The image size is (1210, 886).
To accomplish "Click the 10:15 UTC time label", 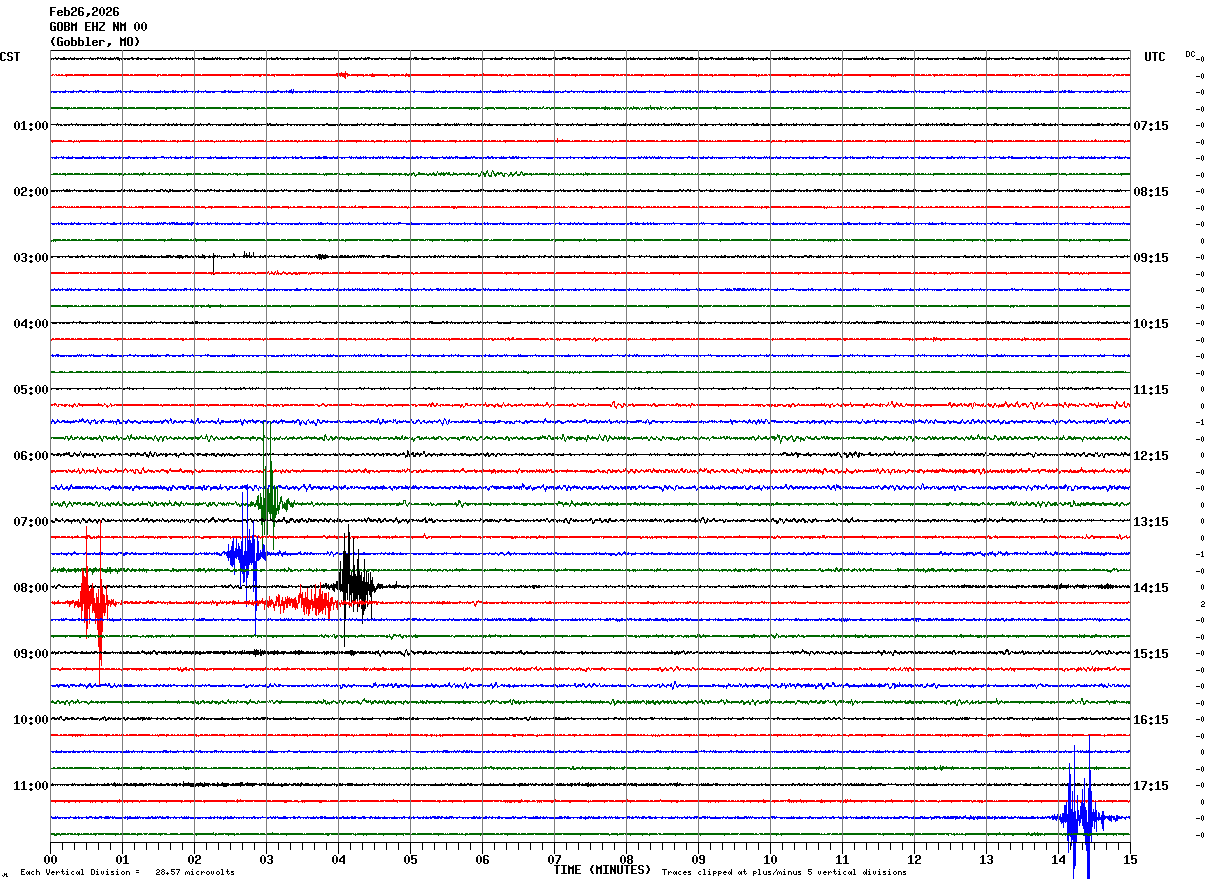I will pos(1151,324).
